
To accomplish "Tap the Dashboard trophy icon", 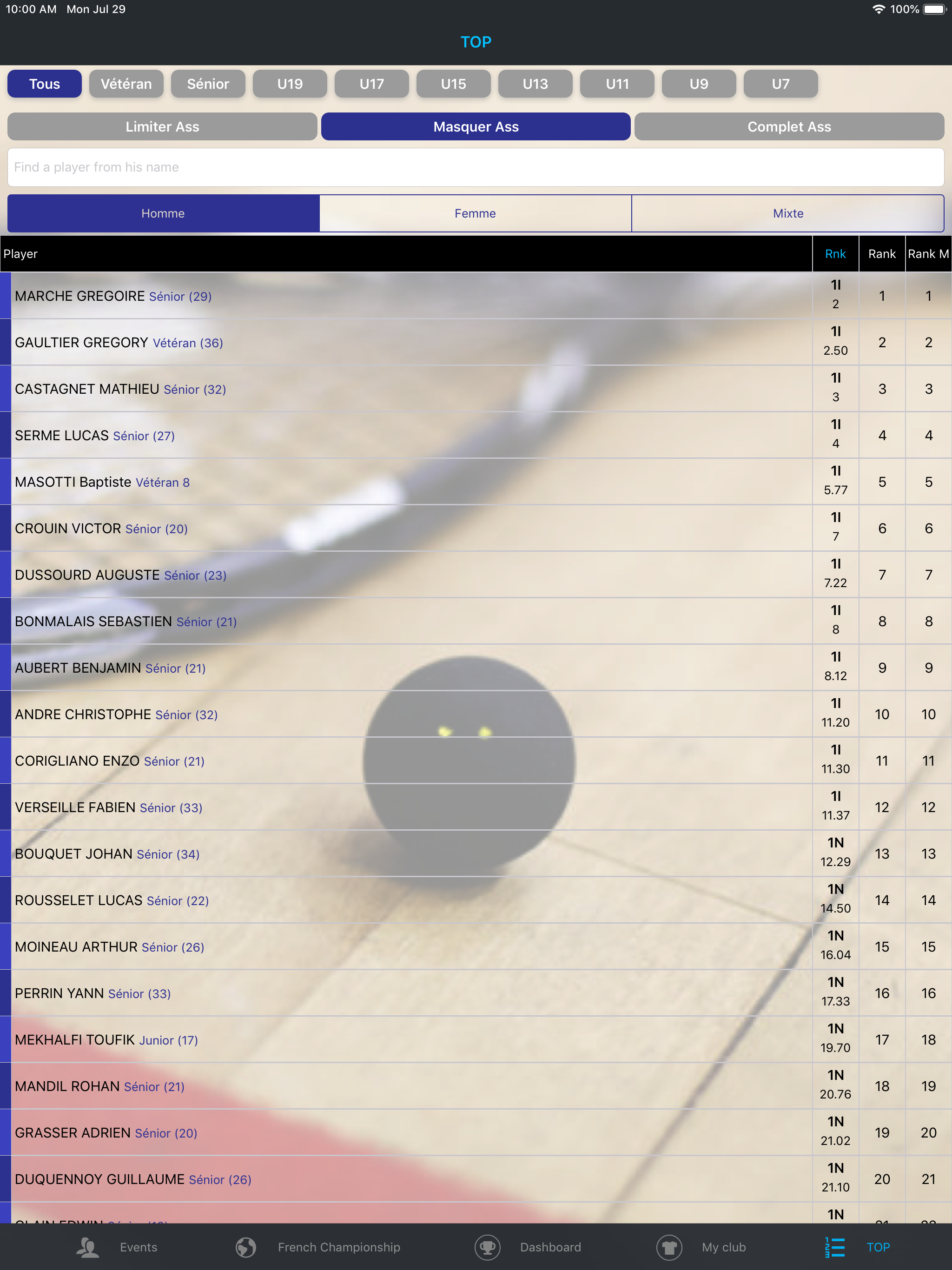I will pos(488,1247).
